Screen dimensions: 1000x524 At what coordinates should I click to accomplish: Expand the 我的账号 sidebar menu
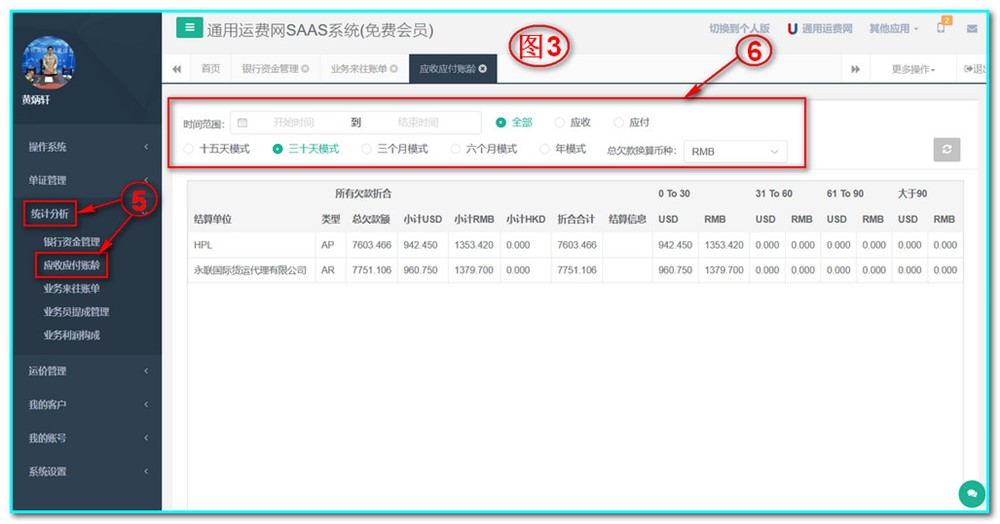click(x=87, y=438)
